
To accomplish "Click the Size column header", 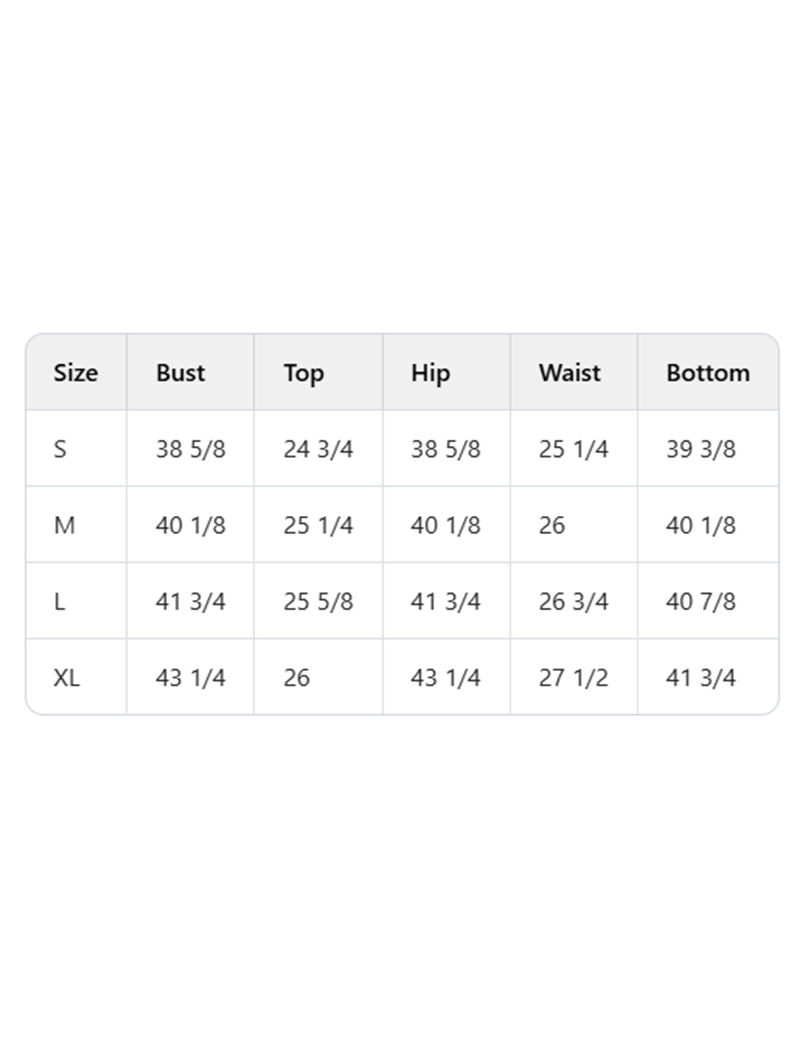I will pyautogui.click(x=76, y=373).
